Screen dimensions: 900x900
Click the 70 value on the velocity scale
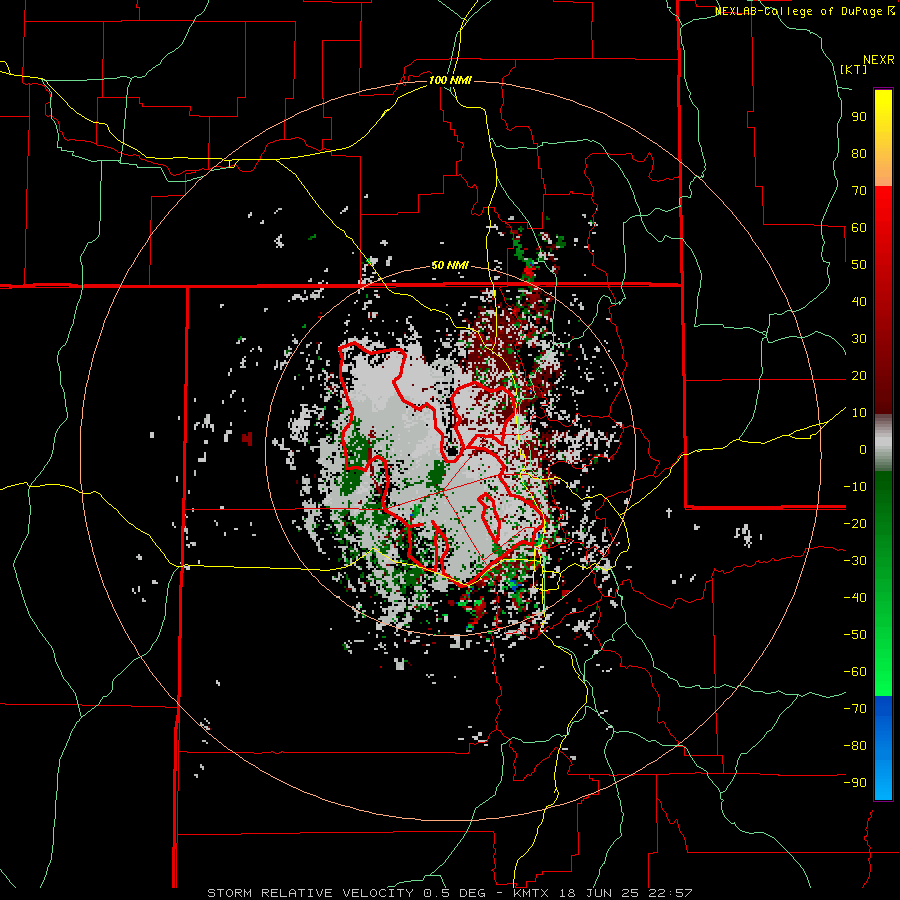tap(859, 191)
